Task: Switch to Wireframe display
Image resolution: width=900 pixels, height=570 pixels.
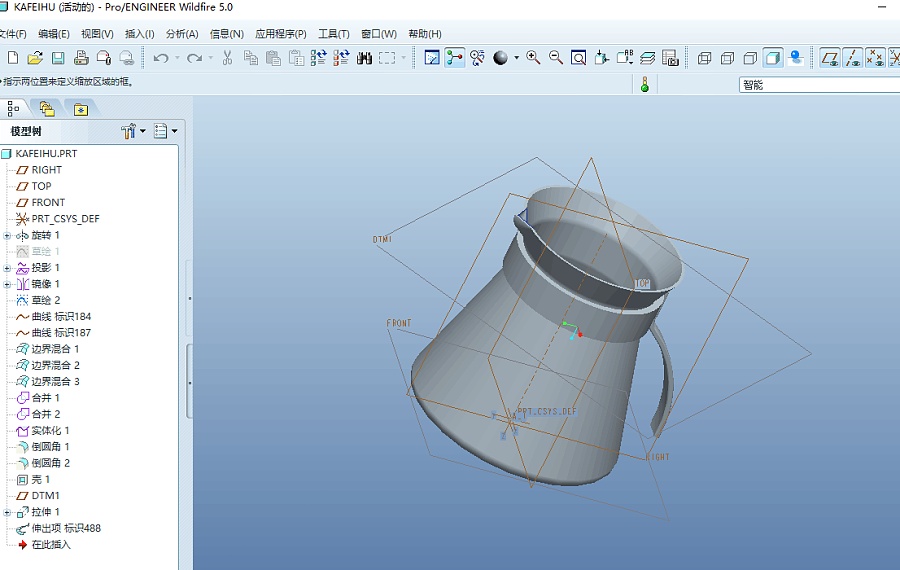Action: point(704,58)
